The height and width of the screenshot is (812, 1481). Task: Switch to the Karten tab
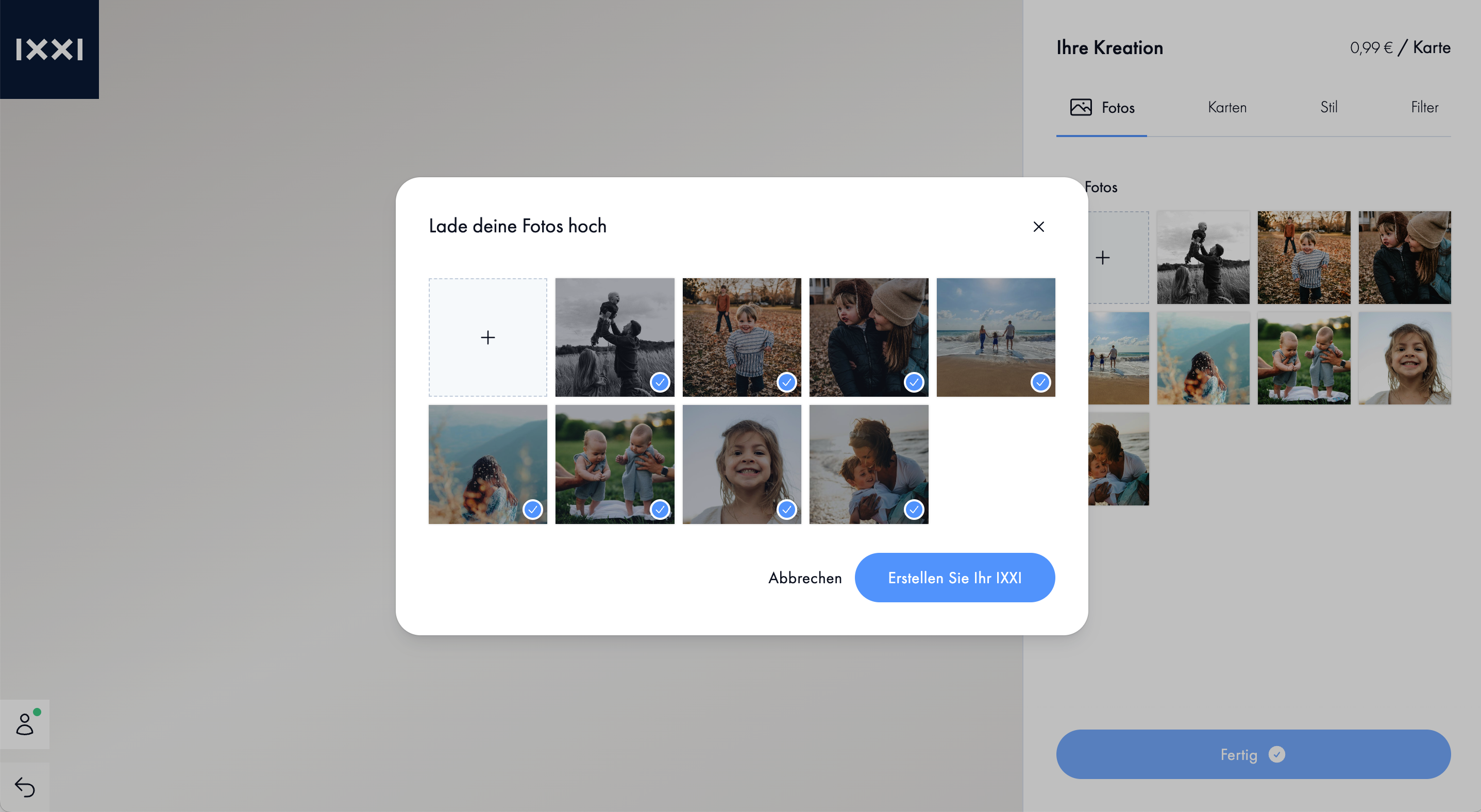1227,108
